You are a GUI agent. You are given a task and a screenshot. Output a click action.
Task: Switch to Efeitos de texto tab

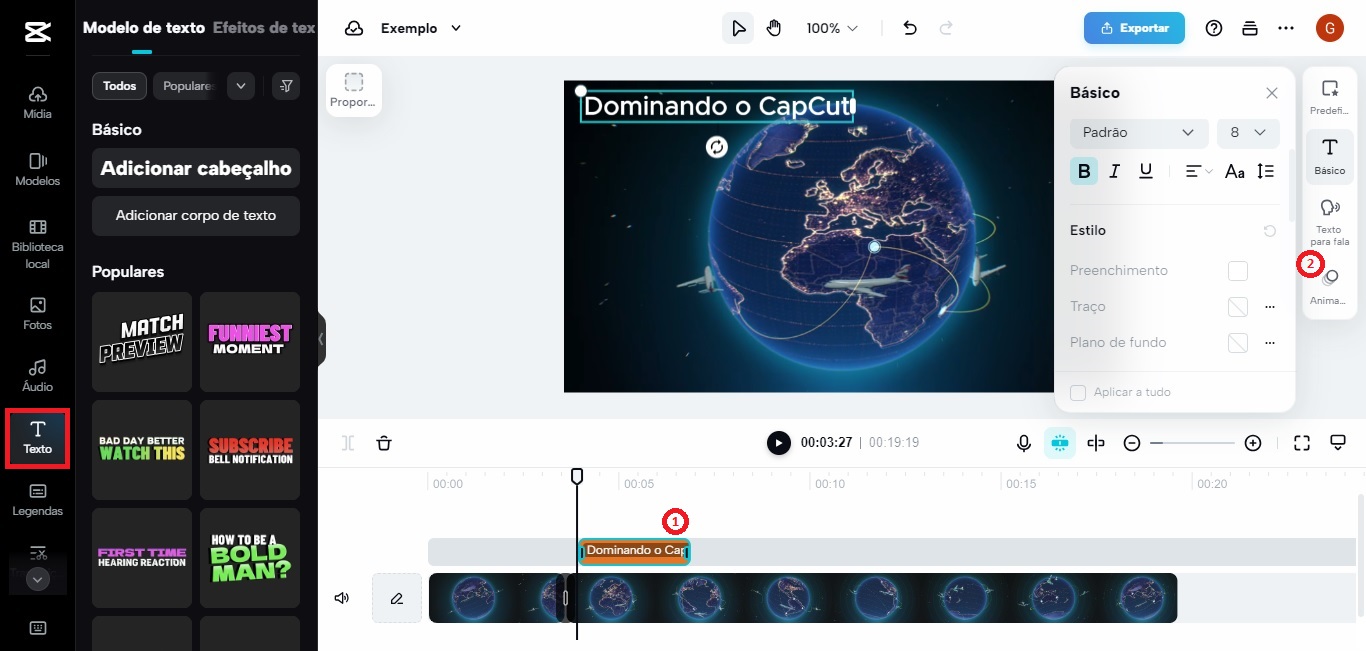[x=264, y=28]
